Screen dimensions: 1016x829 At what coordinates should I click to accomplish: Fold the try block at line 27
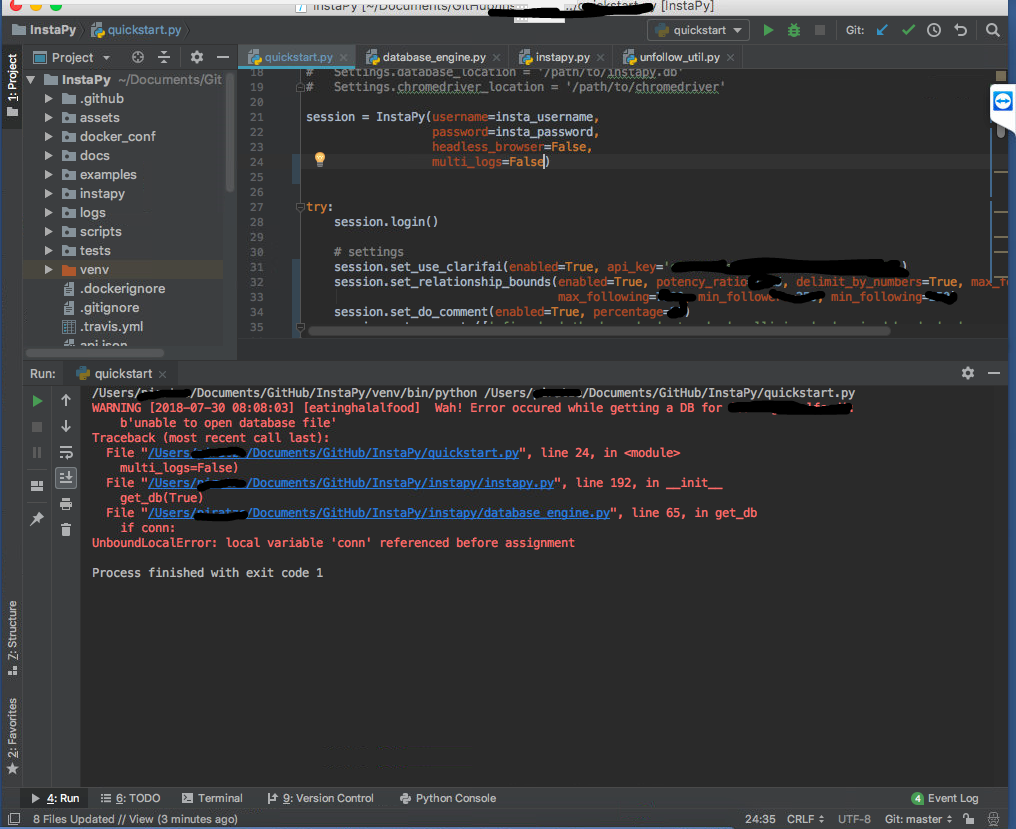300,207
